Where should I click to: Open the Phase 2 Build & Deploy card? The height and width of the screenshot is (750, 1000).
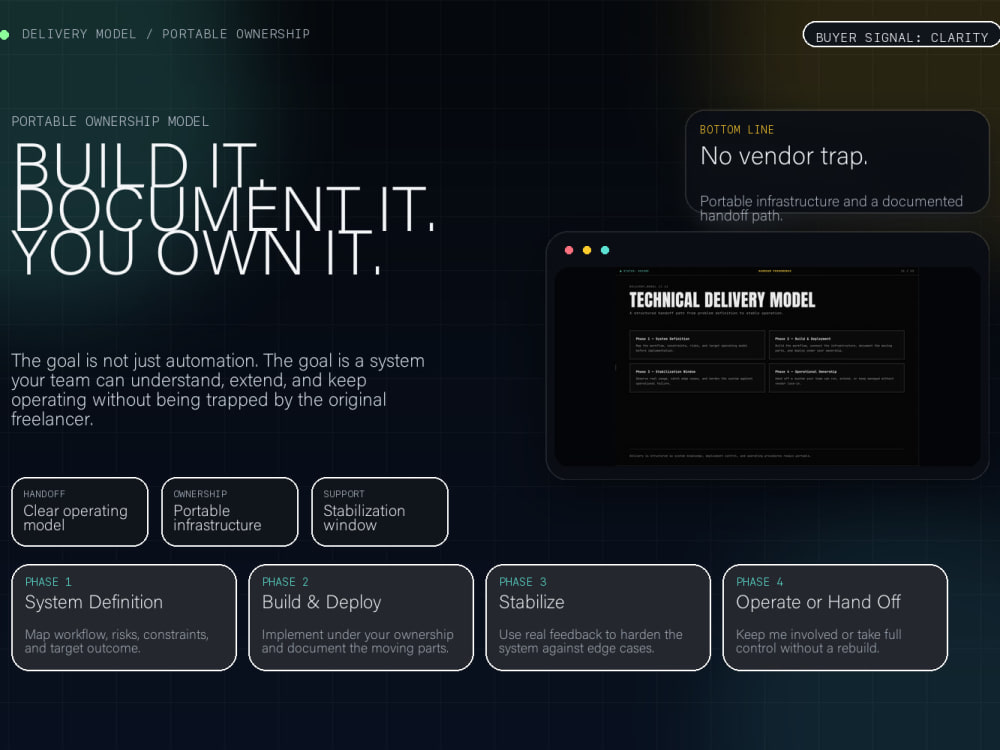[x=361, y=617]
